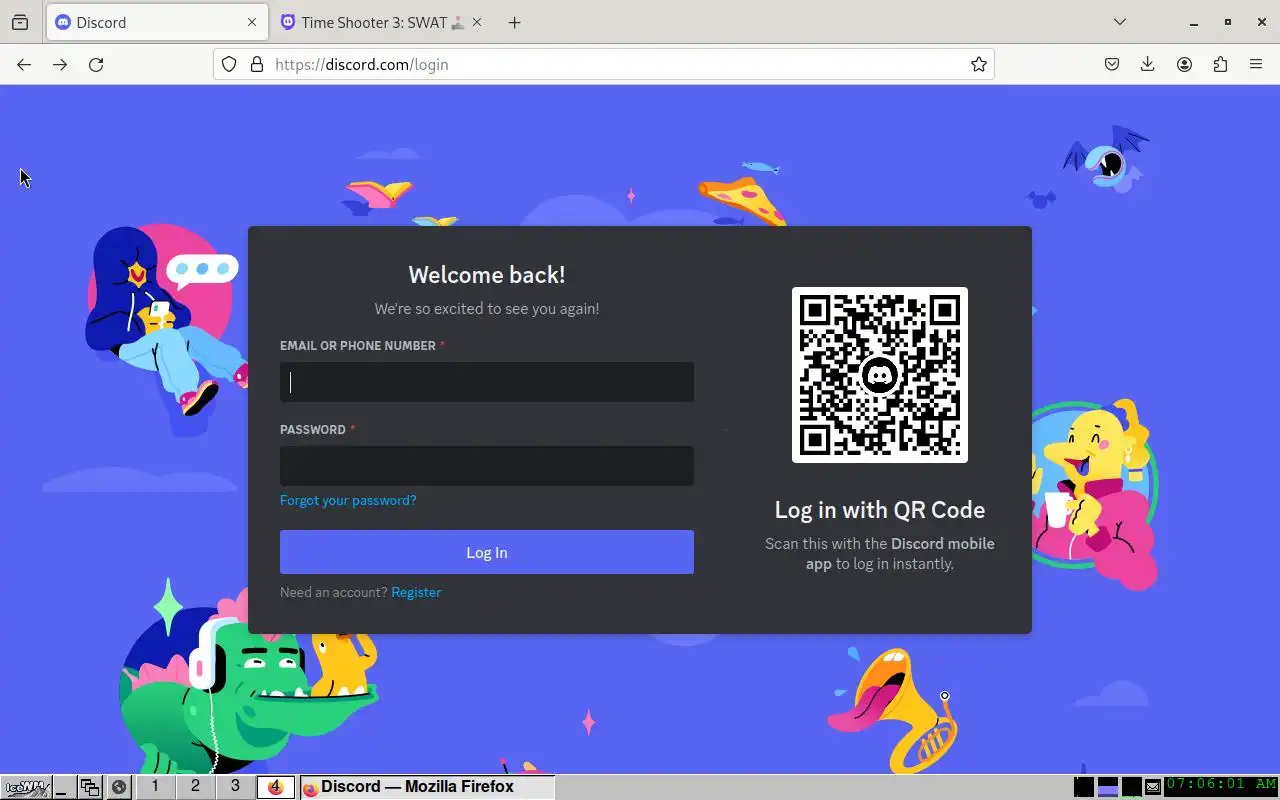The height and width of the screenshot is (800, 1280).
Task: Open the Firefox account icon
Action: point(1184,64)
